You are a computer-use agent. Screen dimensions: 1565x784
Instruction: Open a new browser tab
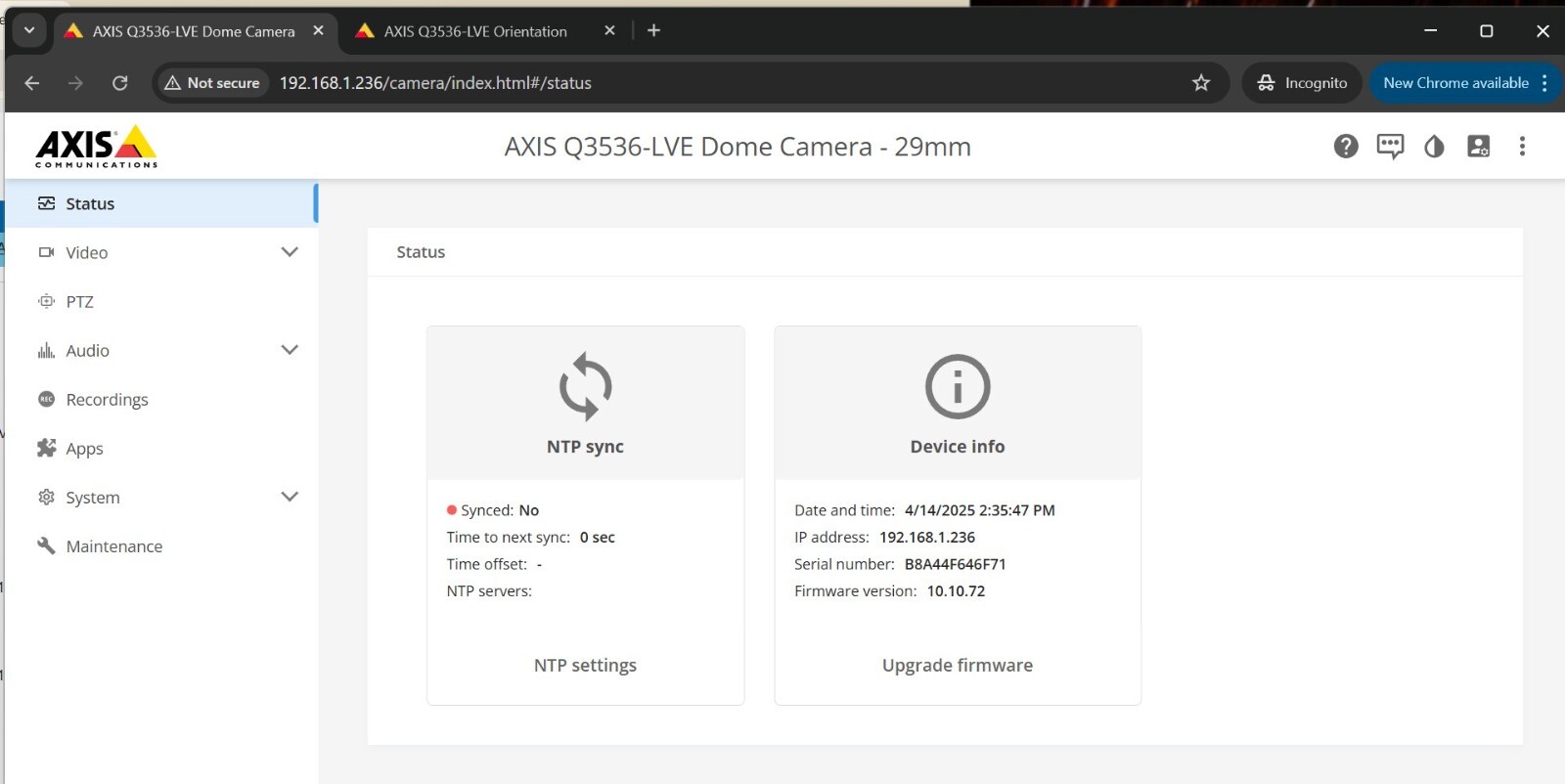pos(653,30)
